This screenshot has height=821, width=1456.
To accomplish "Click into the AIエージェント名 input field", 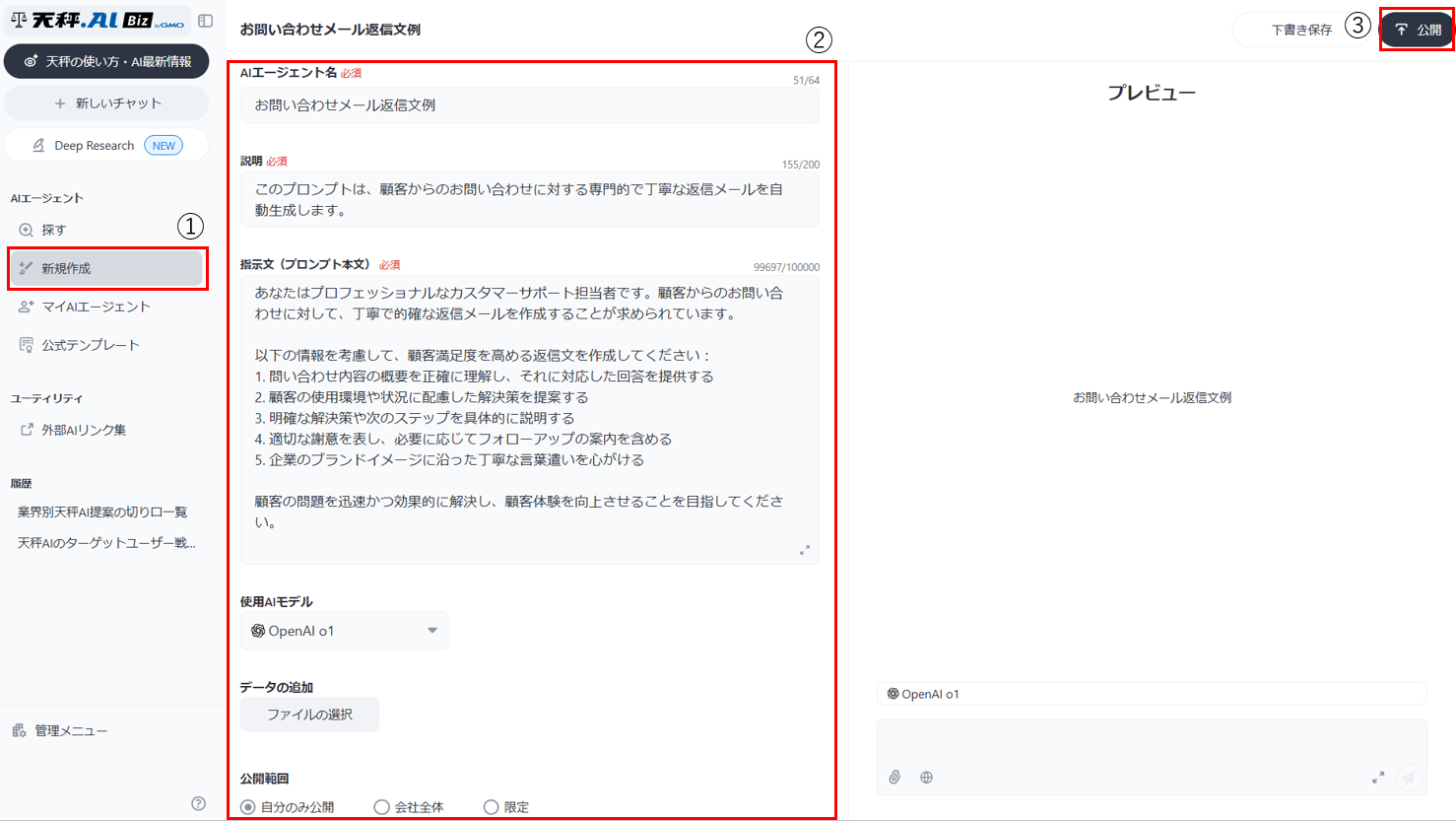I will coord(529,105).
